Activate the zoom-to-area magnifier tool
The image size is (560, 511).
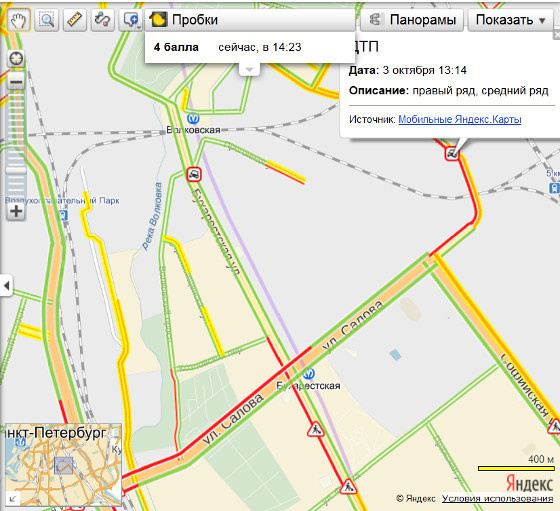[x=47, y=20]
